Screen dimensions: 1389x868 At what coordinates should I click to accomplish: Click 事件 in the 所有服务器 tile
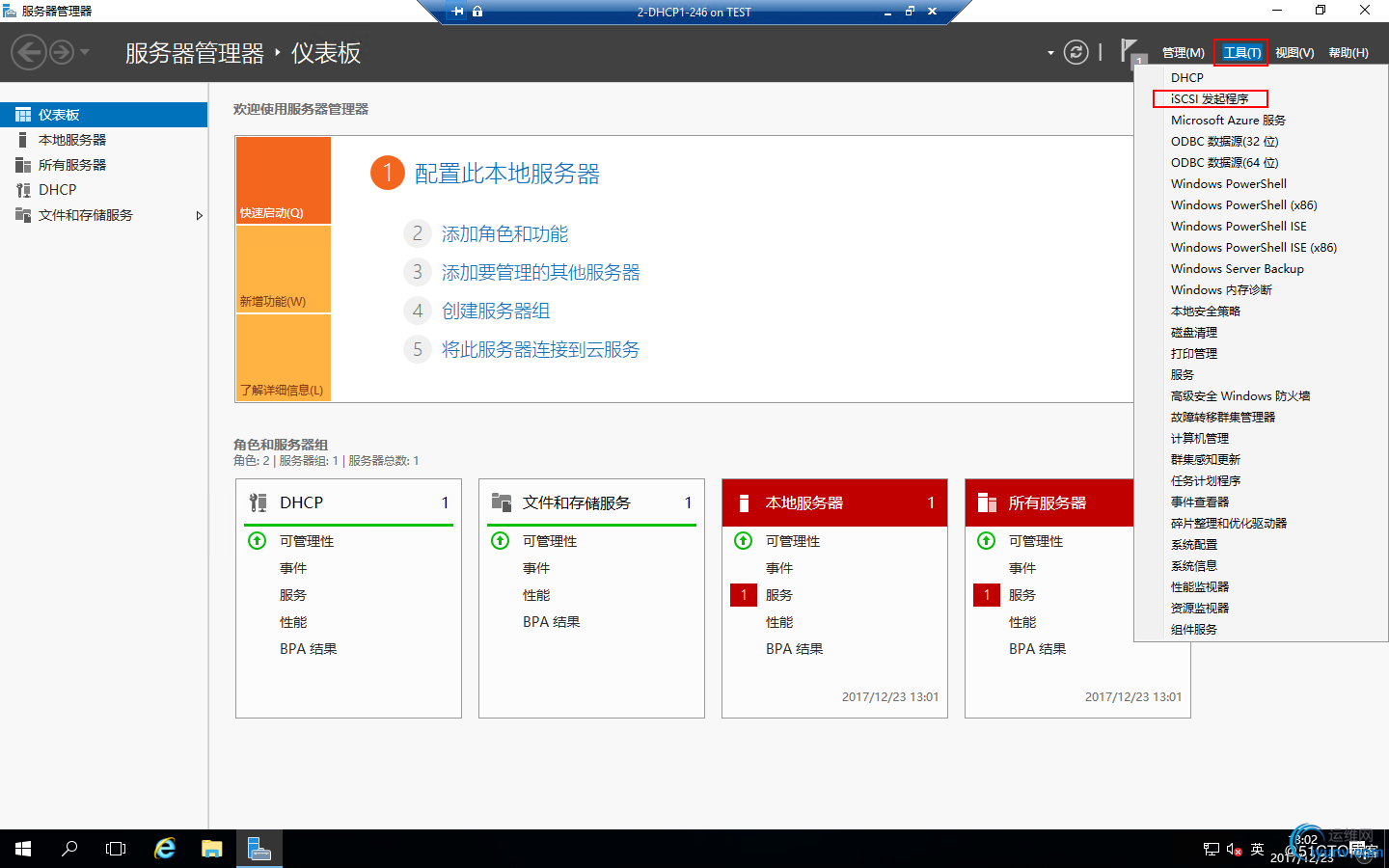(1022, 568)
